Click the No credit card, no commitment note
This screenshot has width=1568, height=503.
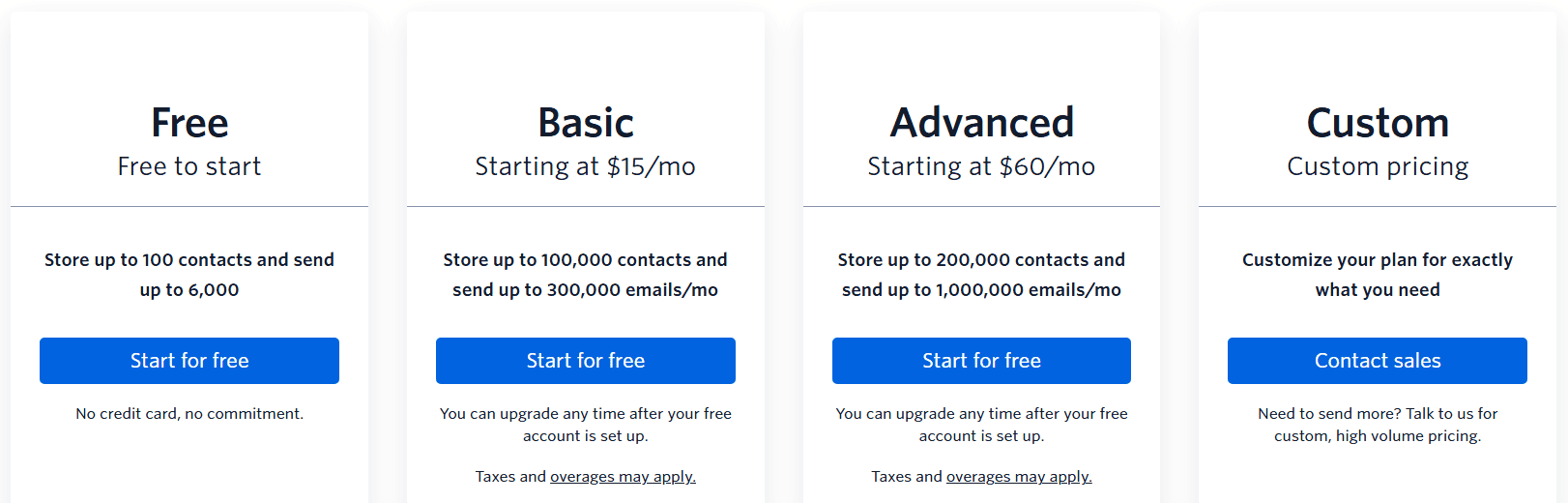(189, 414)
